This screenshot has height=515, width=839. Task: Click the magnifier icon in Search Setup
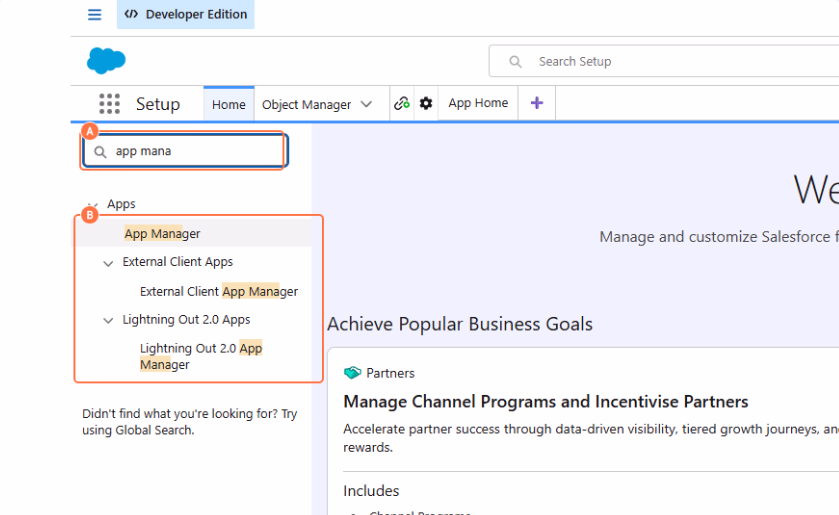tap(515, 62)
